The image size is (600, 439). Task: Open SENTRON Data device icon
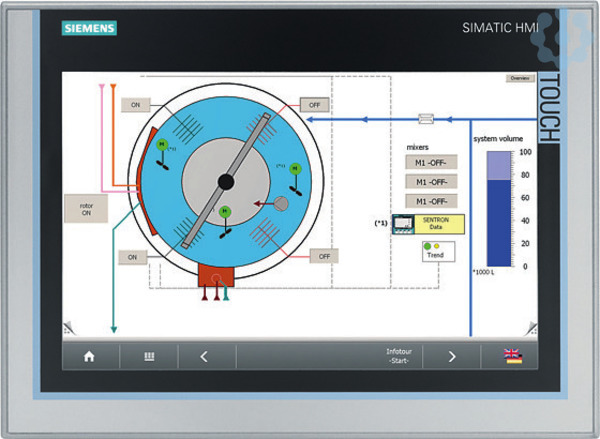pos(403,224)
